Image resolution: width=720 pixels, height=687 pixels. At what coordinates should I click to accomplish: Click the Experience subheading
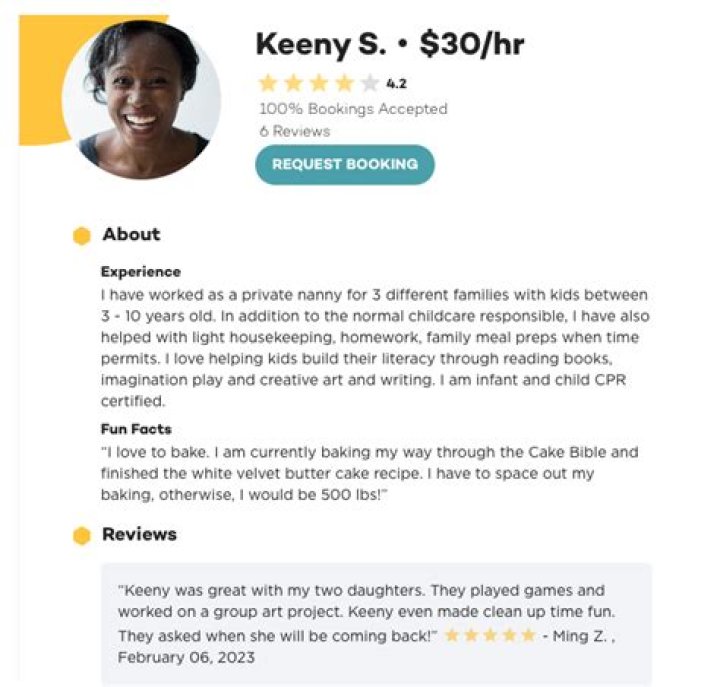click(x=141, y=272)
